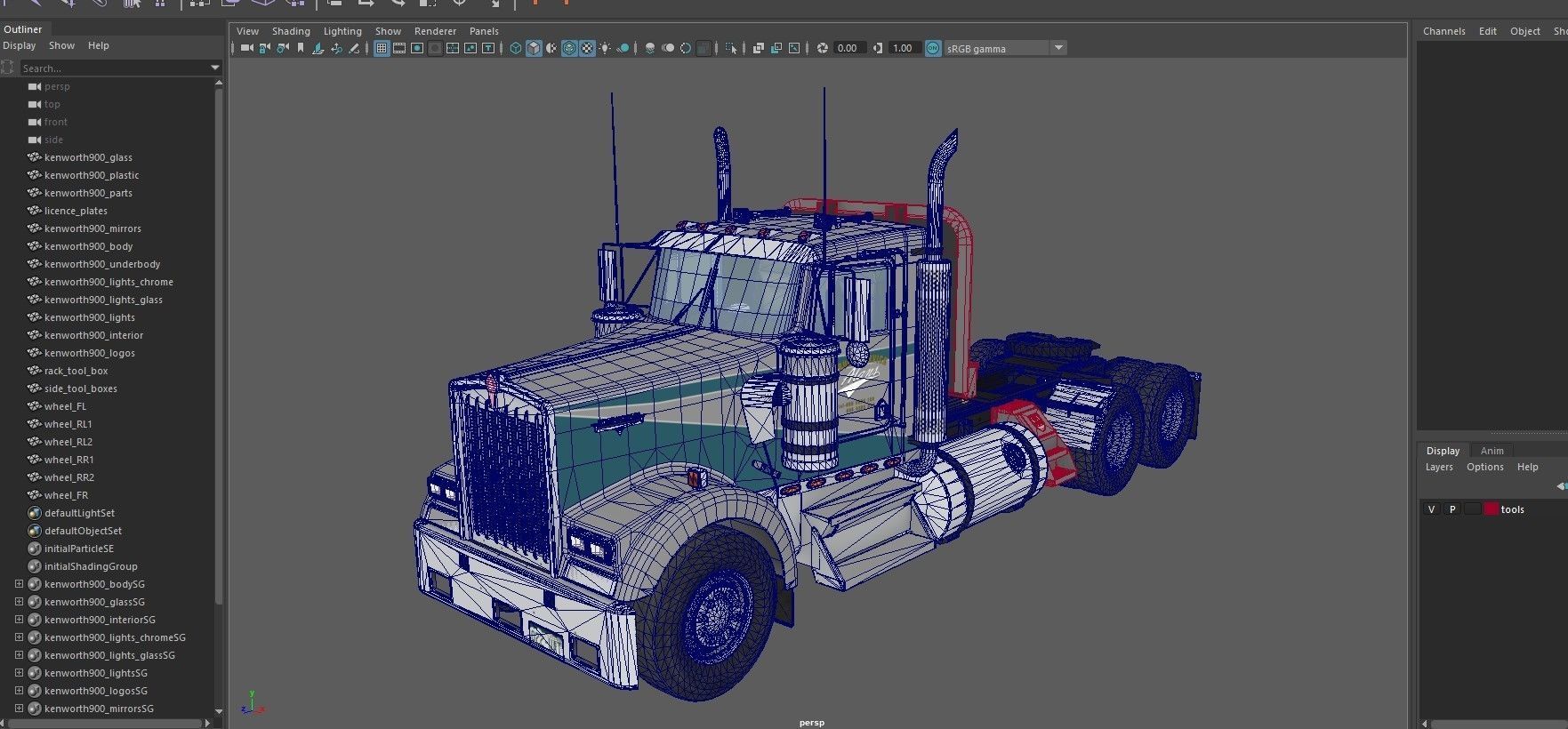Click the Exposure reset icon

(x=823, y=48)
